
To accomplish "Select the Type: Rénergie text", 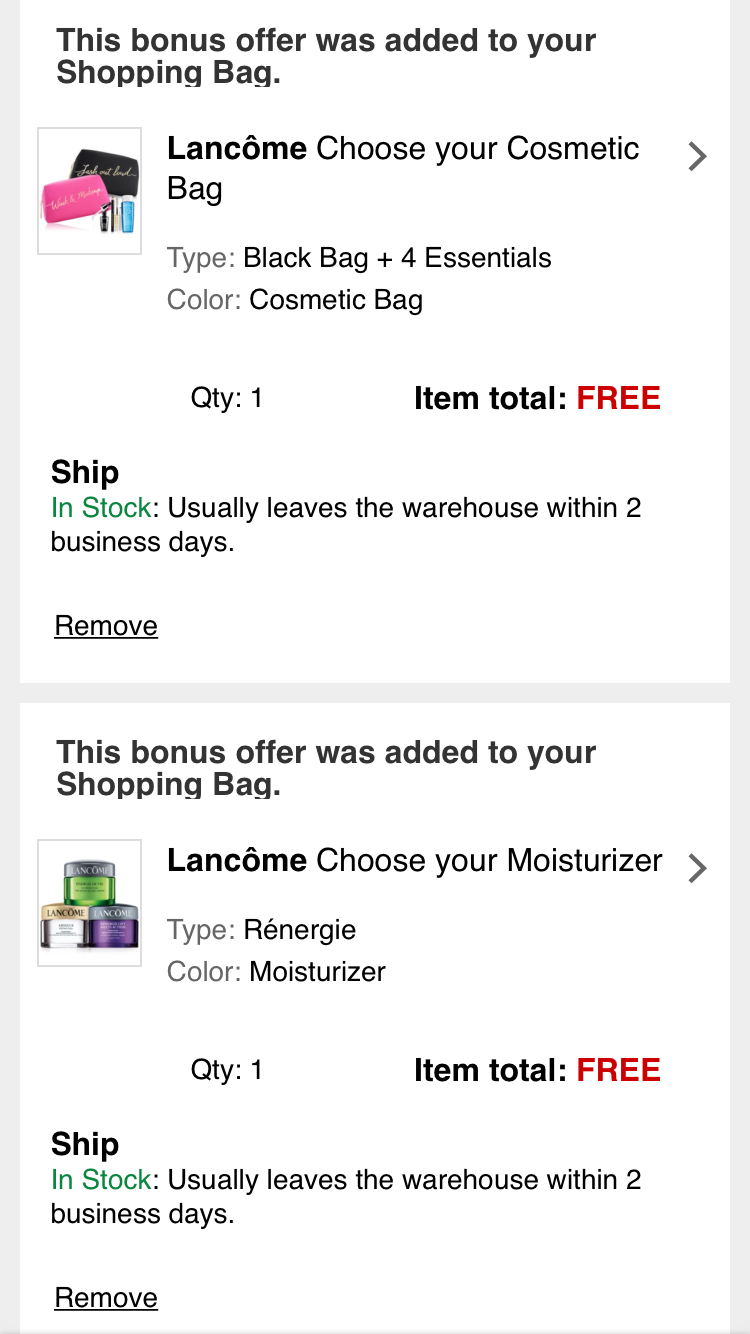I will pos(261,930).
